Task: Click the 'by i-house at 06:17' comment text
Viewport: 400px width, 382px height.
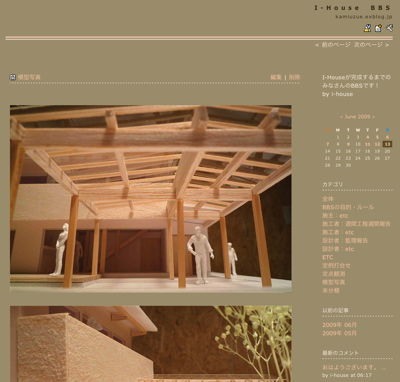Action: click(x=347, y=375)
